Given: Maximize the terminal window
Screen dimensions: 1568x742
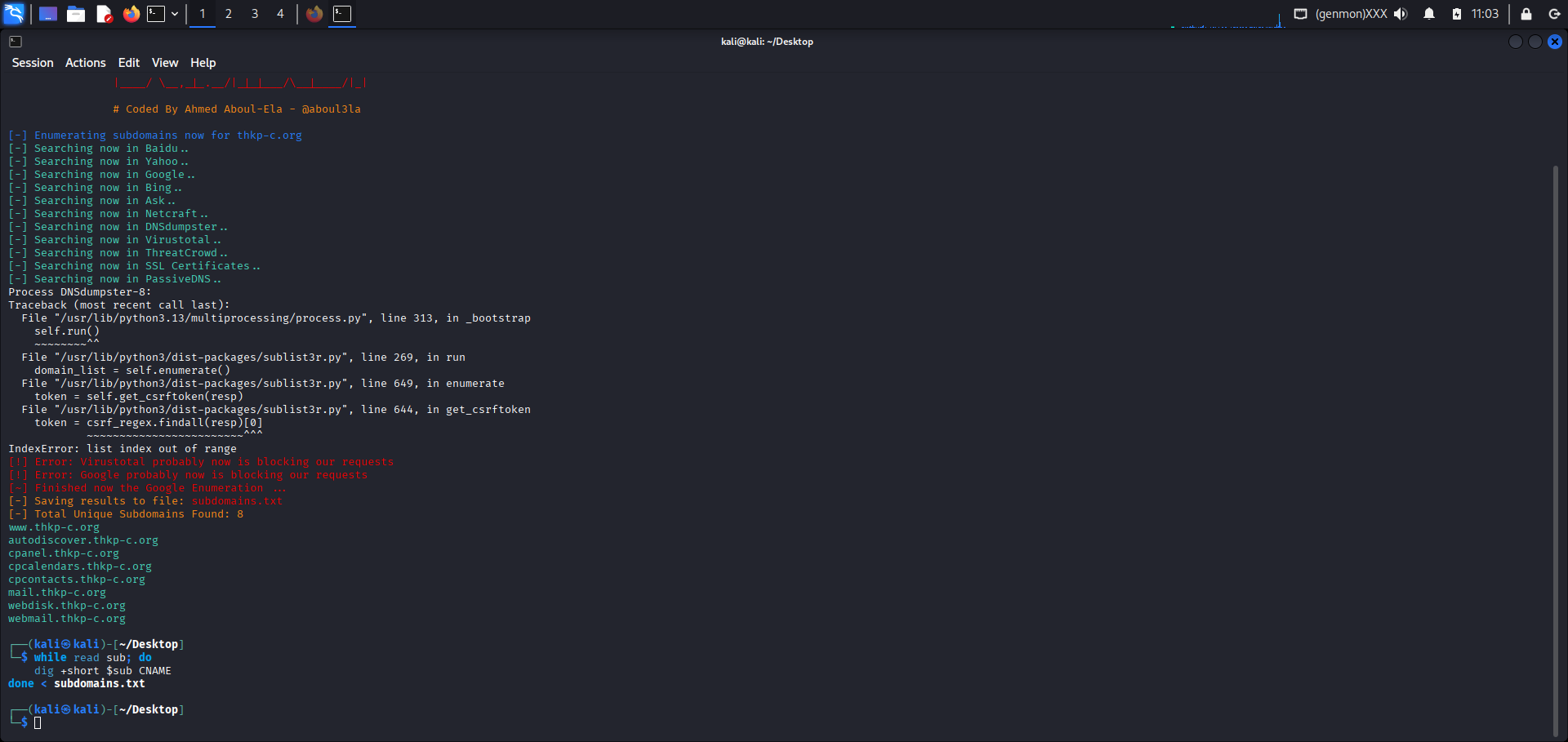Looking at the screenshot, I should click(1535, 42).
